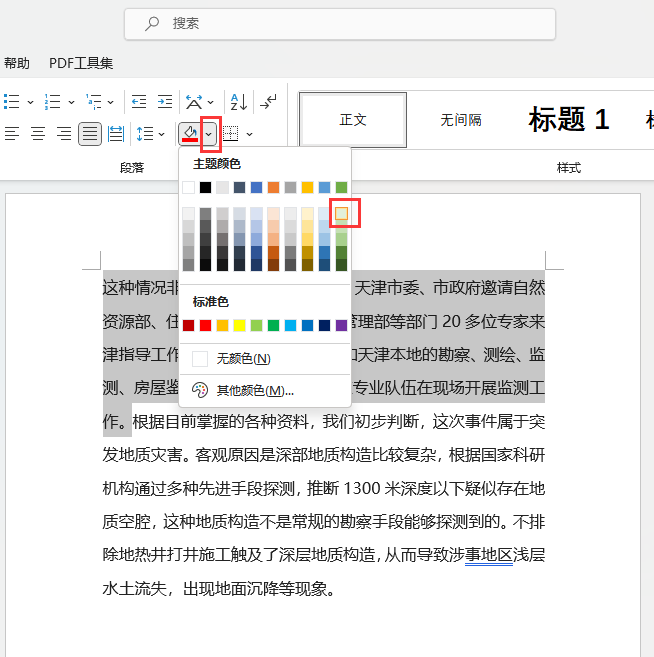Image resolution: width=654 pixels, height=657 pixels.
Task: Click the numbered list icon
Action: coord(53,102)
